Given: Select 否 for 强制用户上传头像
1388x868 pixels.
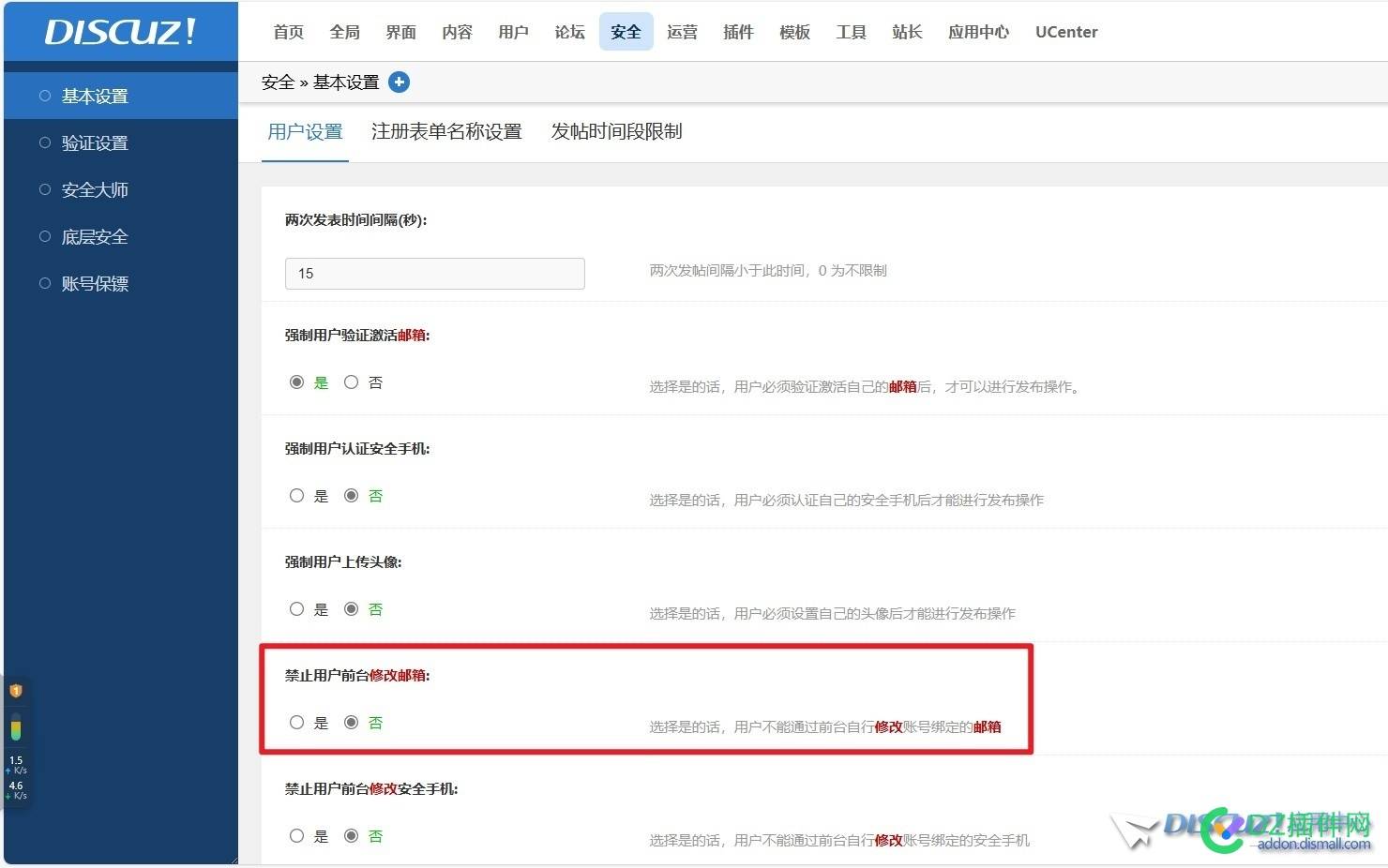Looking at the screenshot, I should pyautogui.click(x=351, y=609).
